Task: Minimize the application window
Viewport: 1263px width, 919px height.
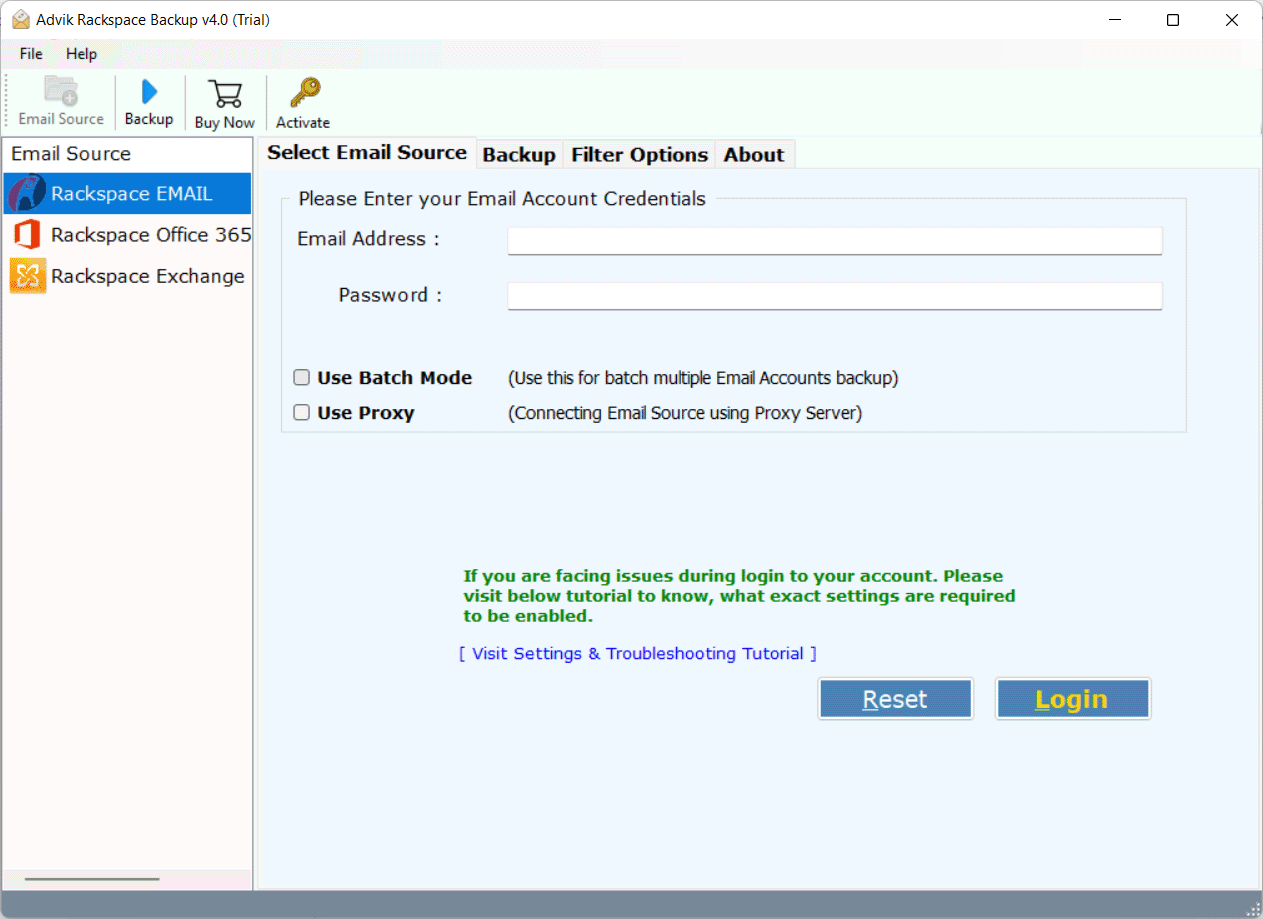Action: pos(1113,20)
